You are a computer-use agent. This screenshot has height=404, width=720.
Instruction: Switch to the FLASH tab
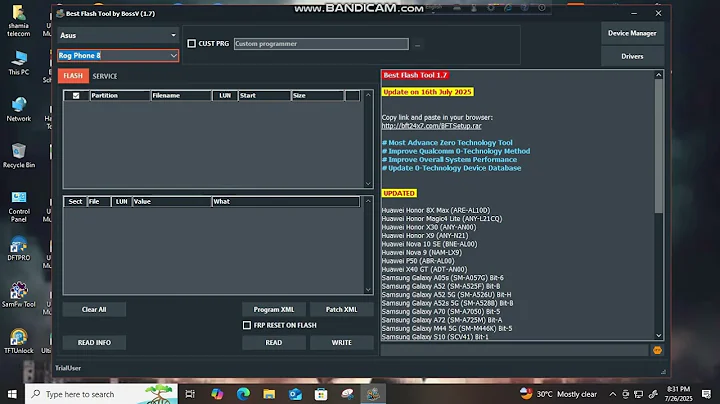tap(73, 76)
